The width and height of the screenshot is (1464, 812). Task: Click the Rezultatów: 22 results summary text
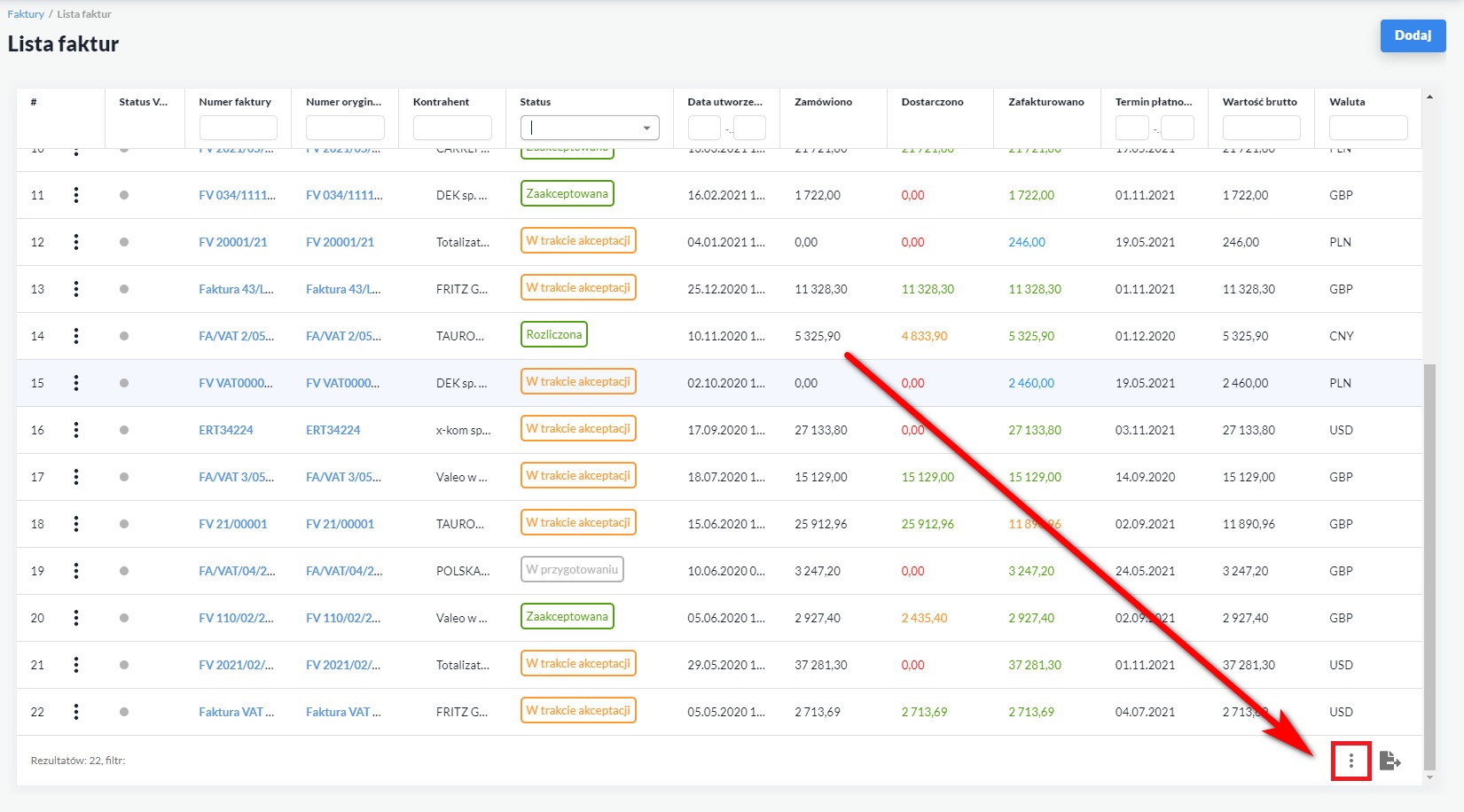78,761
